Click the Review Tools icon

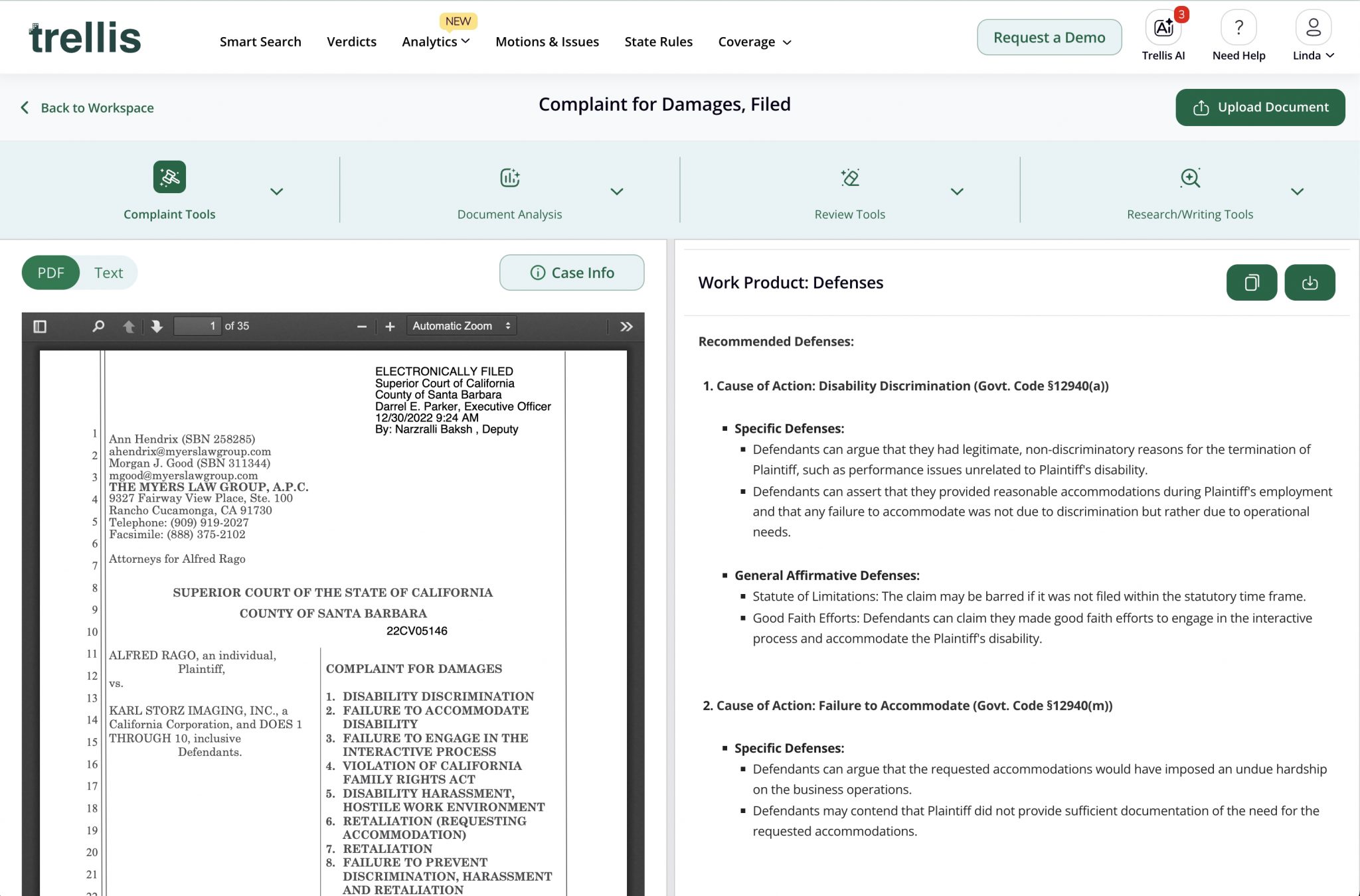[850, 177]
